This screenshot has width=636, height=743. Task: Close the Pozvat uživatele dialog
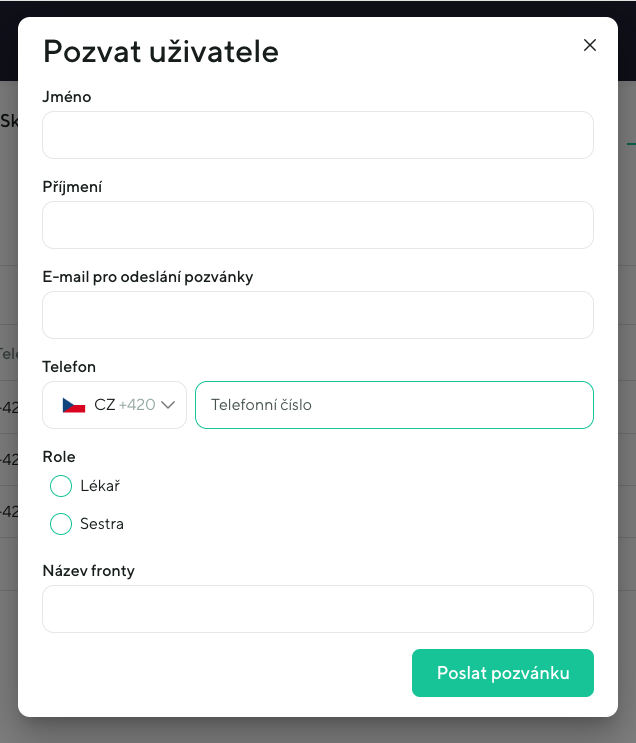[x=590, y=45]
